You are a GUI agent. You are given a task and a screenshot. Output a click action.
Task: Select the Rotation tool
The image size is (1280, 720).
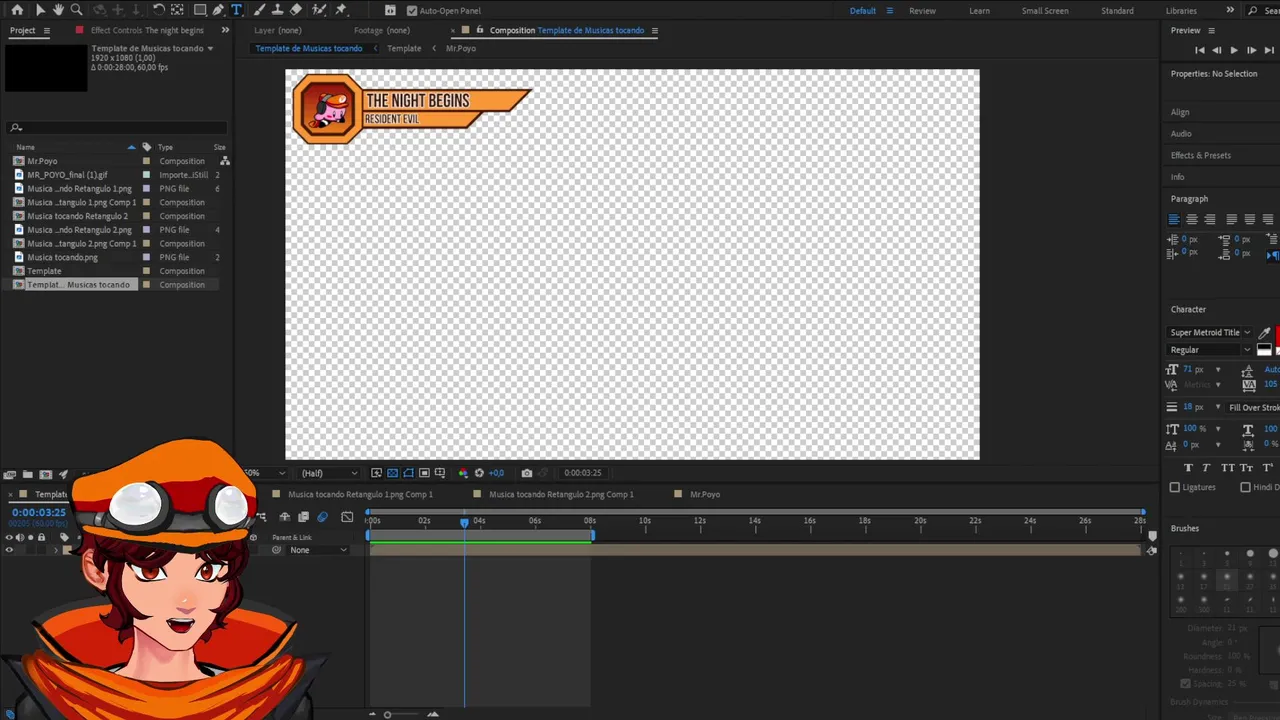tap(159, 10)
